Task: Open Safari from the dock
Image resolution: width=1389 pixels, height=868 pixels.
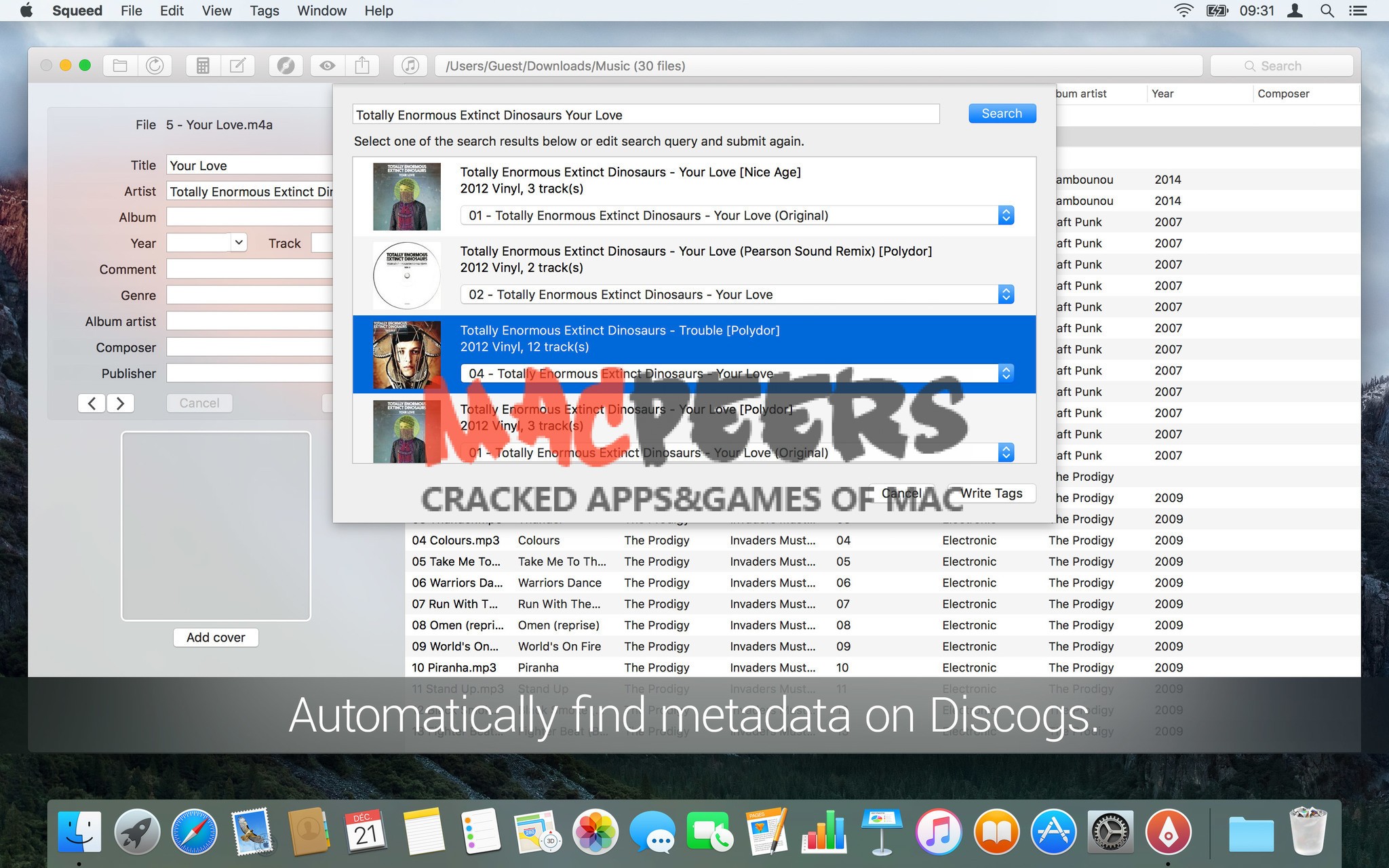Action: point(194,832)
